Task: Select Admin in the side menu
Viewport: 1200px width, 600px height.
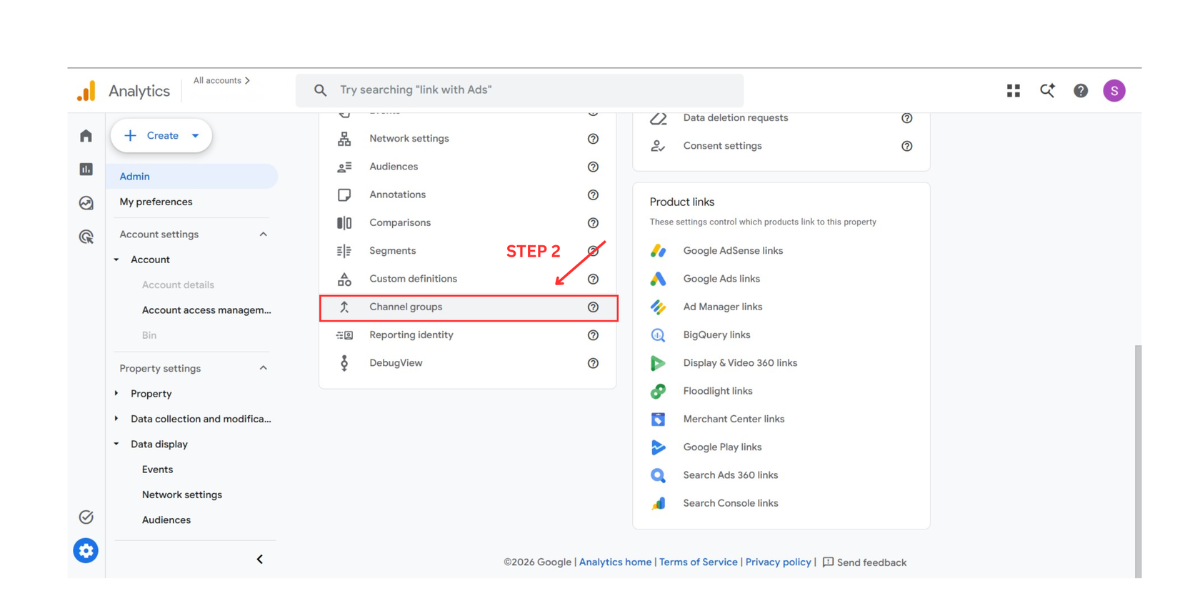Action: click(x=192, y=176)
